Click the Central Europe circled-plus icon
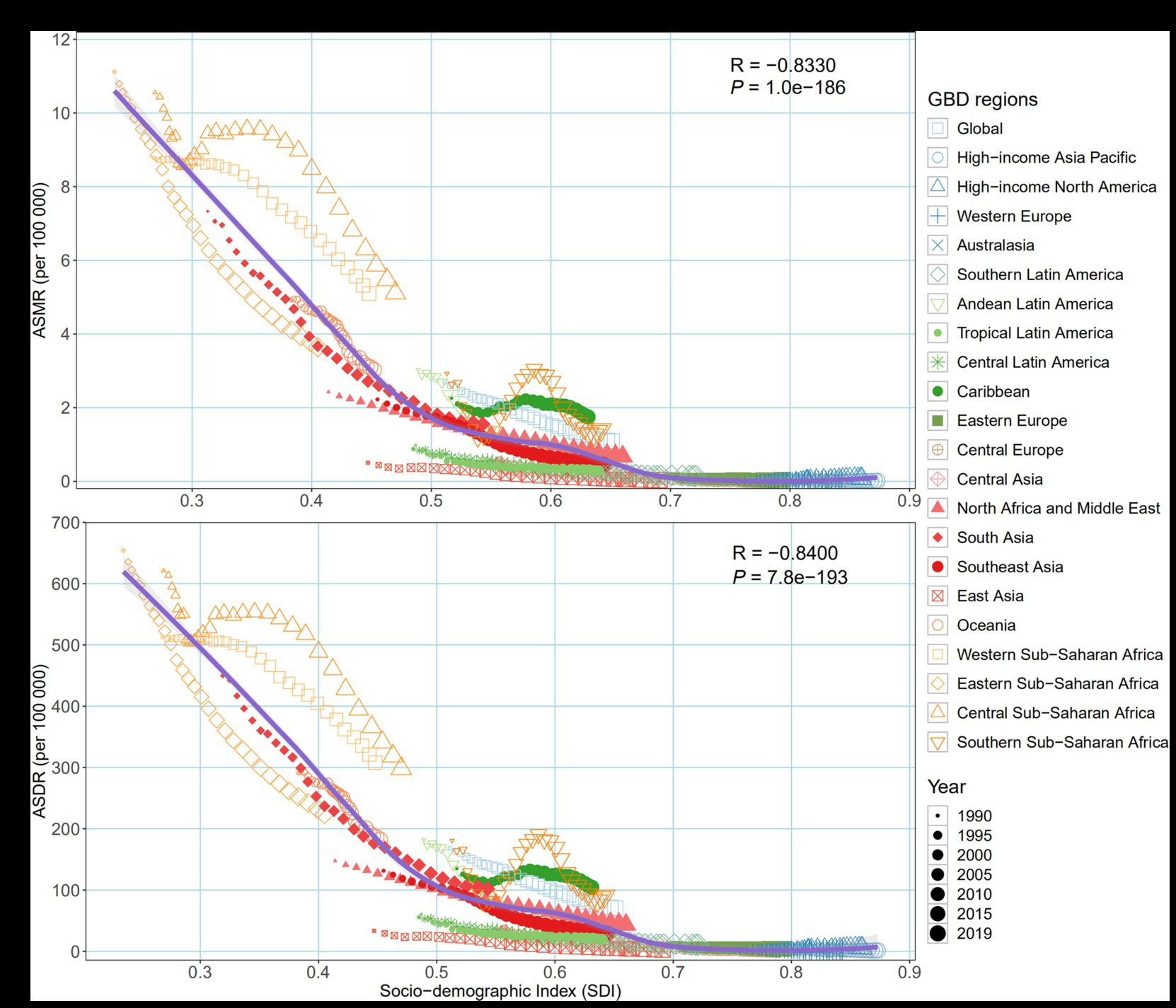This screenshot has width=1176, height=1008. 938,450
